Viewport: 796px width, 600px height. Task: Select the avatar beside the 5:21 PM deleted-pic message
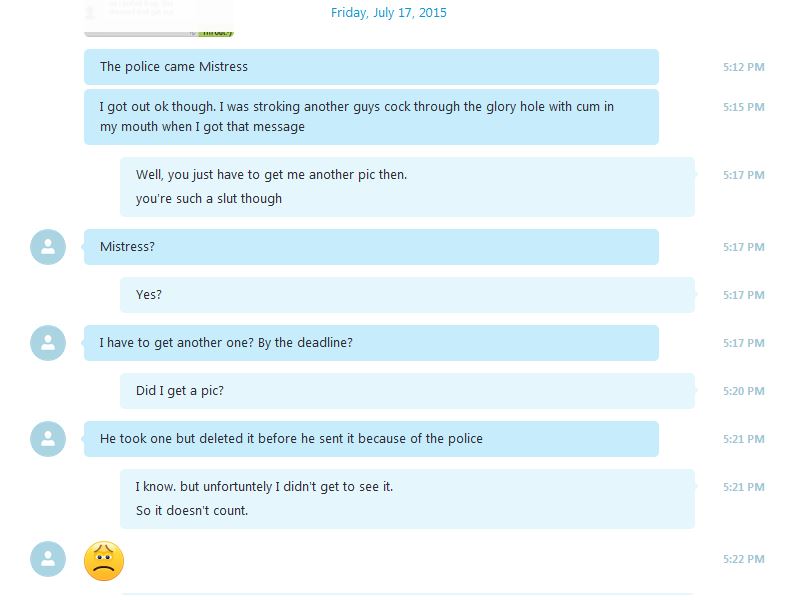(x=48, y=439)
